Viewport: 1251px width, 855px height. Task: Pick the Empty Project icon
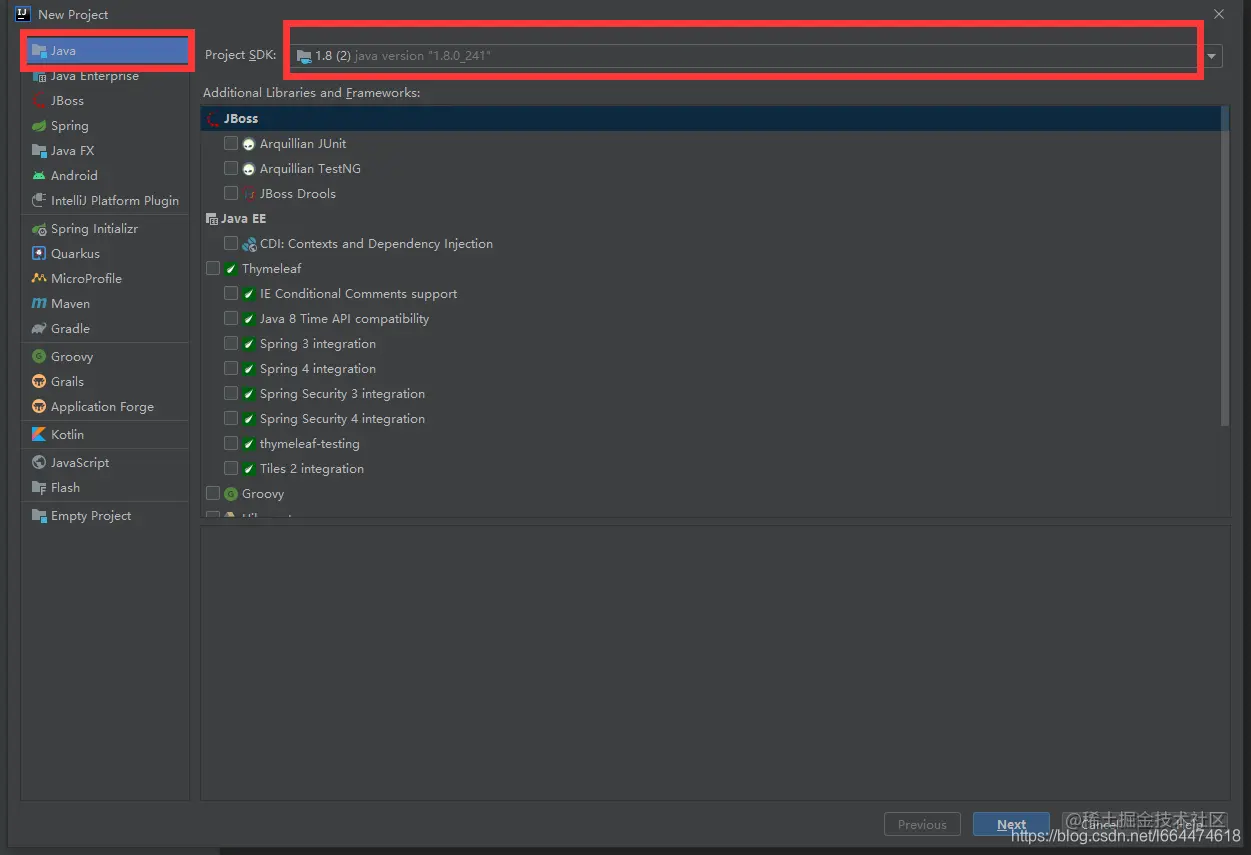(x=39, y=516)
